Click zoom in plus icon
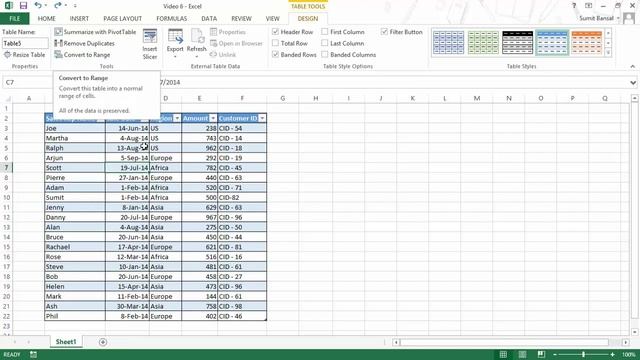Screen dimensions: 640x360 tap(612, 354)
